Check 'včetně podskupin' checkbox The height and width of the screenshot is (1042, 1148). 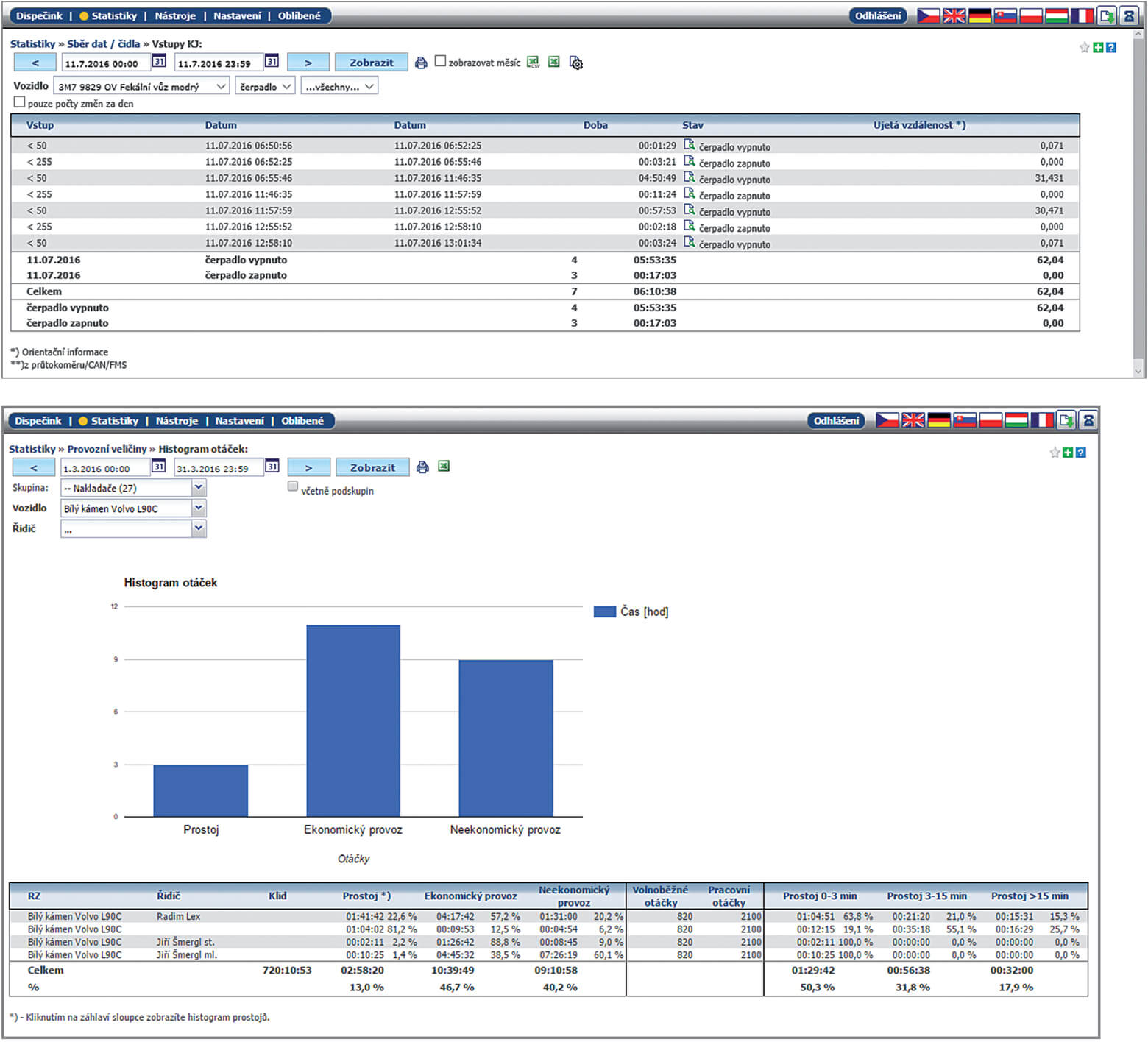tap(293, 486)
